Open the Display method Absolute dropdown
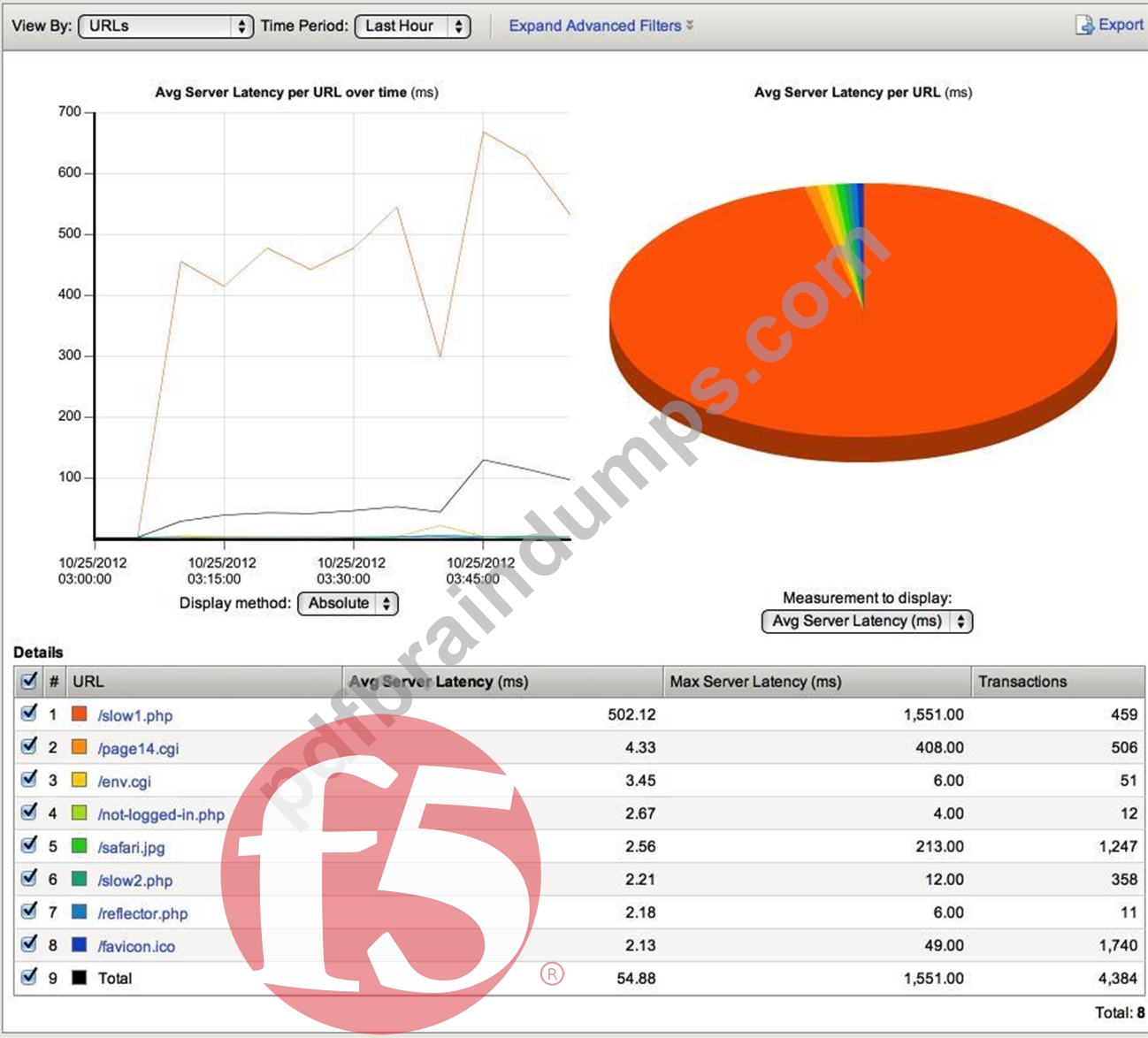Viewport: 1148px width, 1038px height. 348,604
